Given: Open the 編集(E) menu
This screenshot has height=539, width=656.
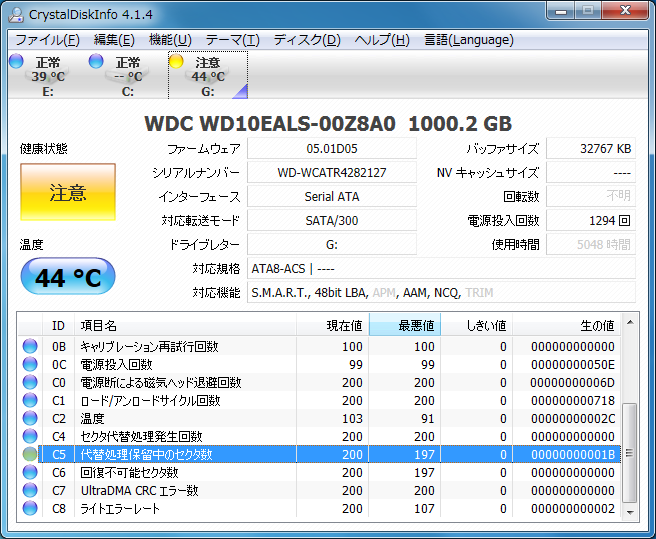Looking at the screenshot, I should 114,40.
